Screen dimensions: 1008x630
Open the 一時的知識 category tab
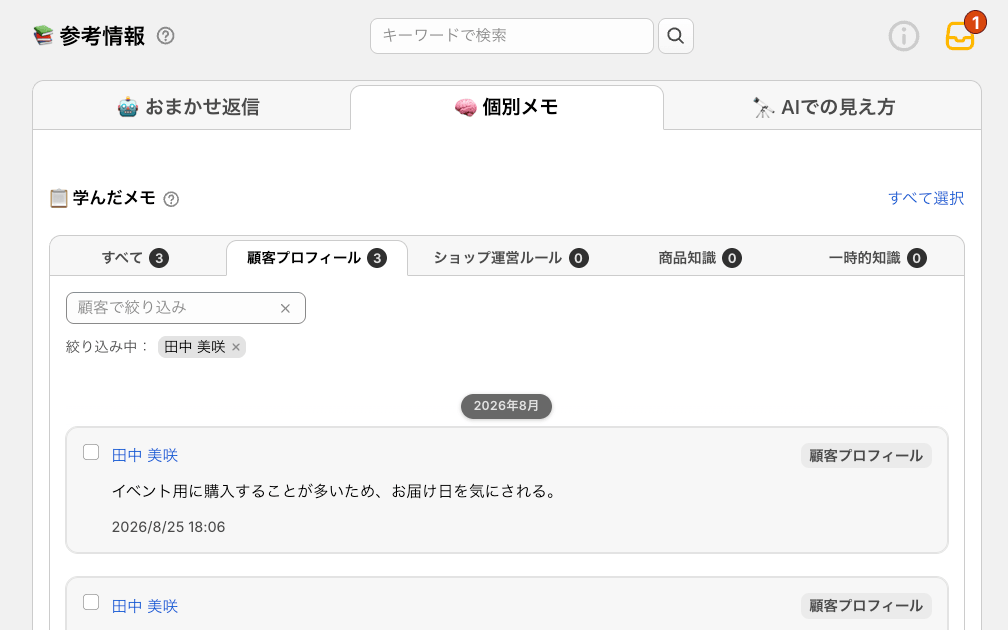(877, 258)
